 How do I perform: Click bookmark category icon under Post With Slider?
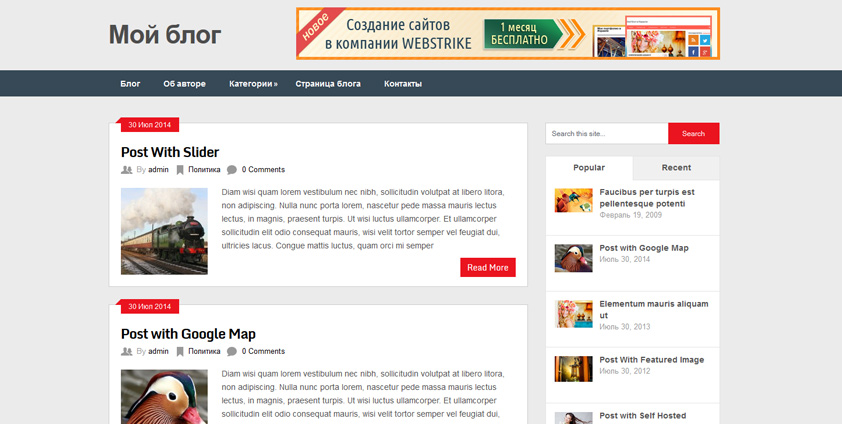(180, 170)
